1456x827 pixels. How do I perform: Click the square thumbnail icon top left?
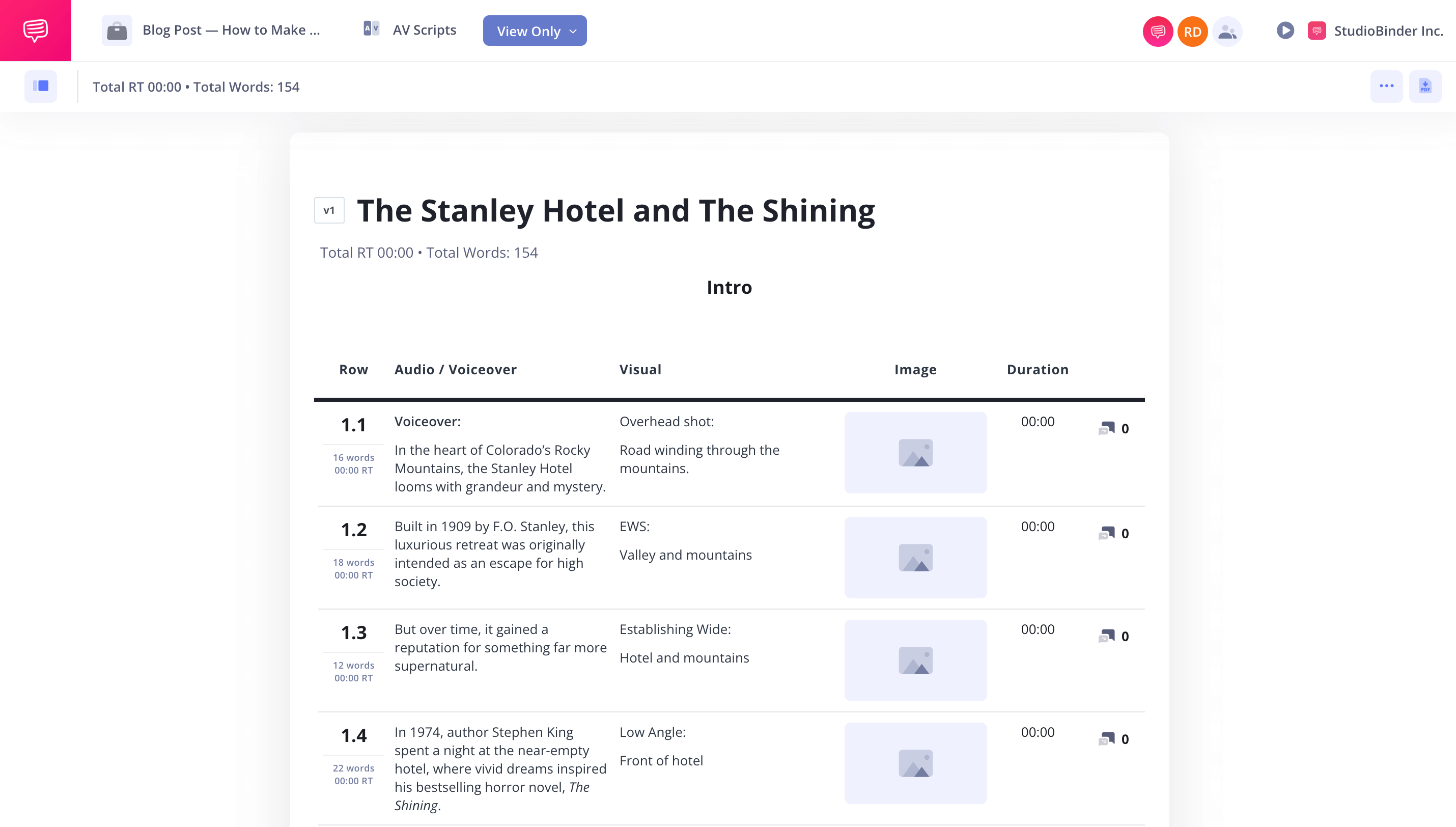point(41,86)
